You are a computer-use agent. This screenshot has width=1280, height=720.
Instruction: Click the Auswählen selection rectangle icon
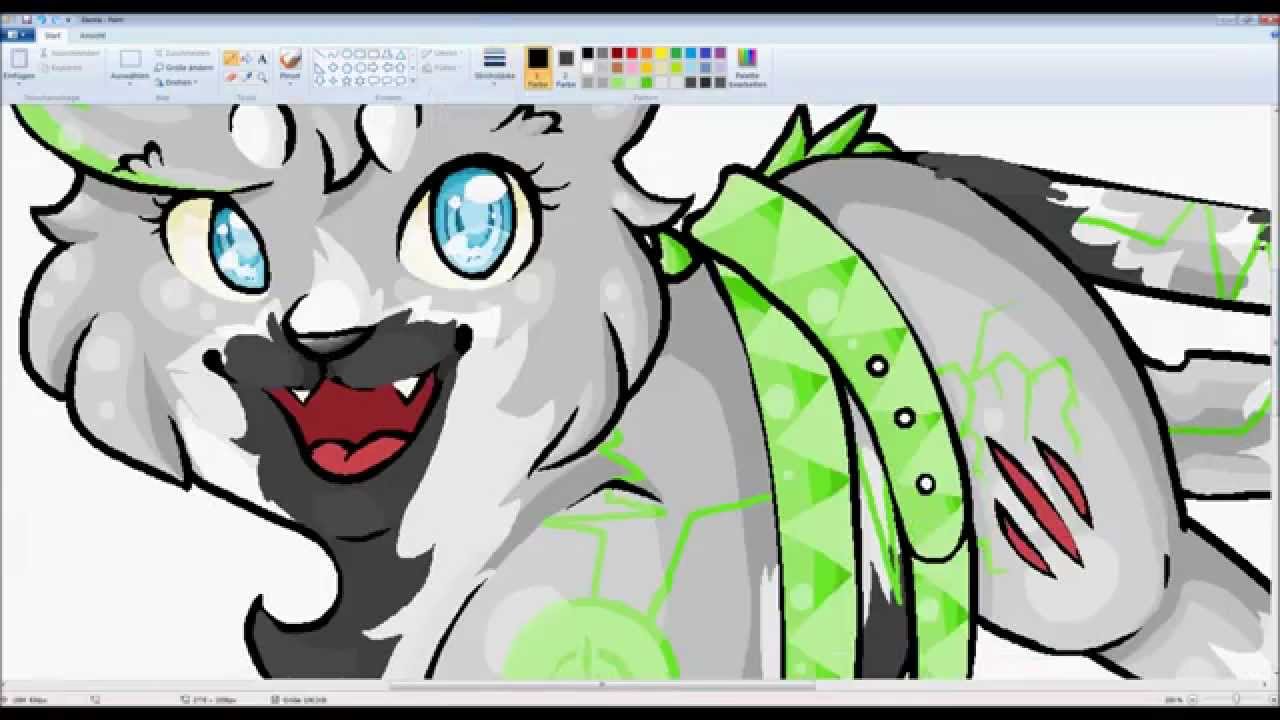coord(130,58)
